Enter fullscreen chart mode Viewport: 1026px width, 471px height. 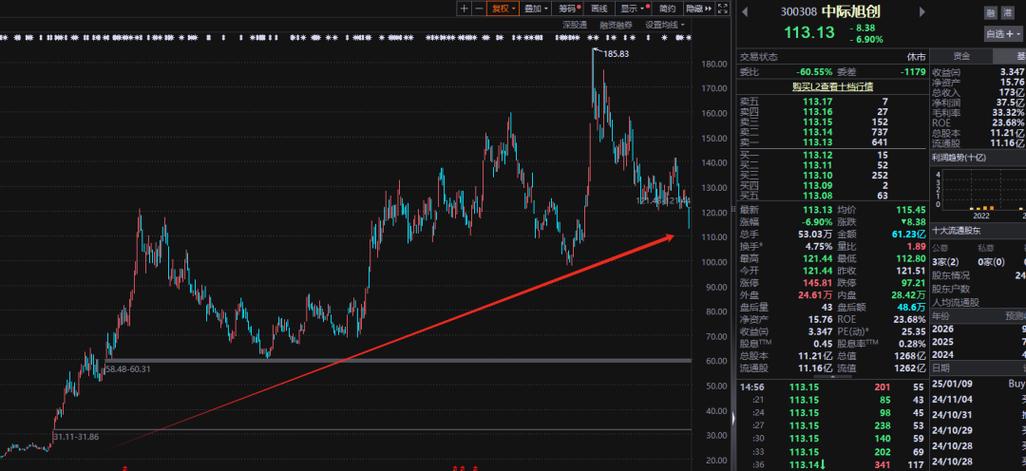coord(722,9)
